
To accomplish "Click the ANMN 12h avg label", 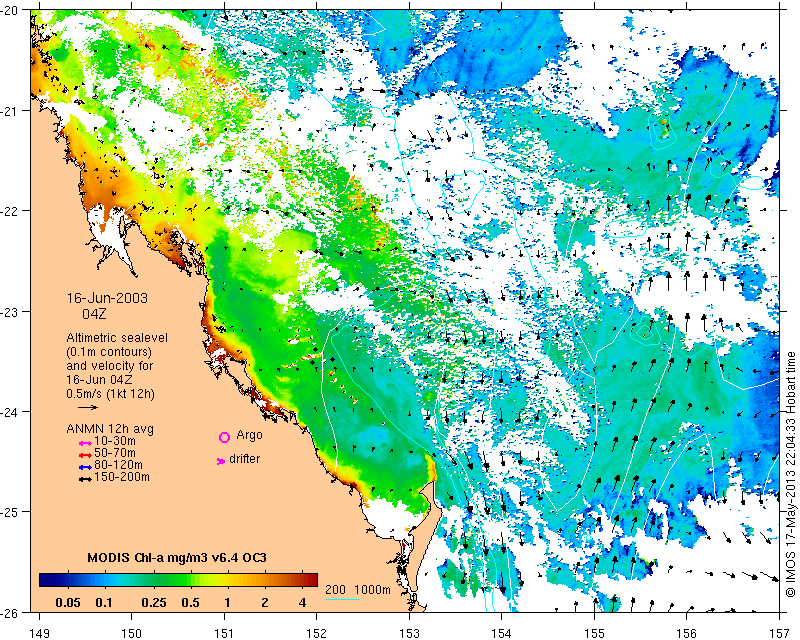I will [110, 428].
